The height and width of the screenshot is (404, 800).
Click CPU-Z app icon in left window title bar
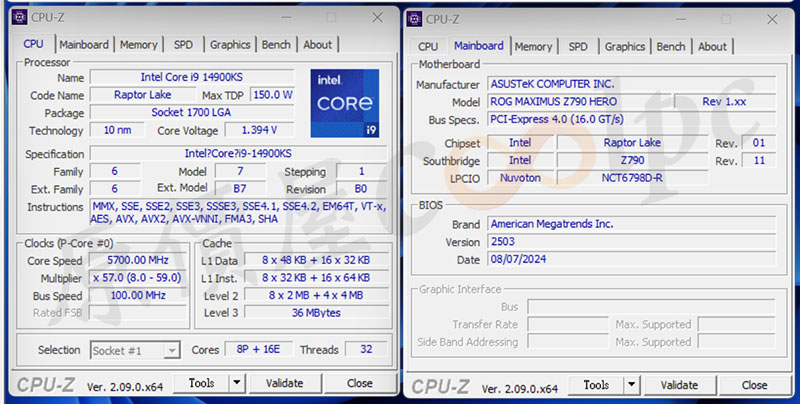click(19, 17)
